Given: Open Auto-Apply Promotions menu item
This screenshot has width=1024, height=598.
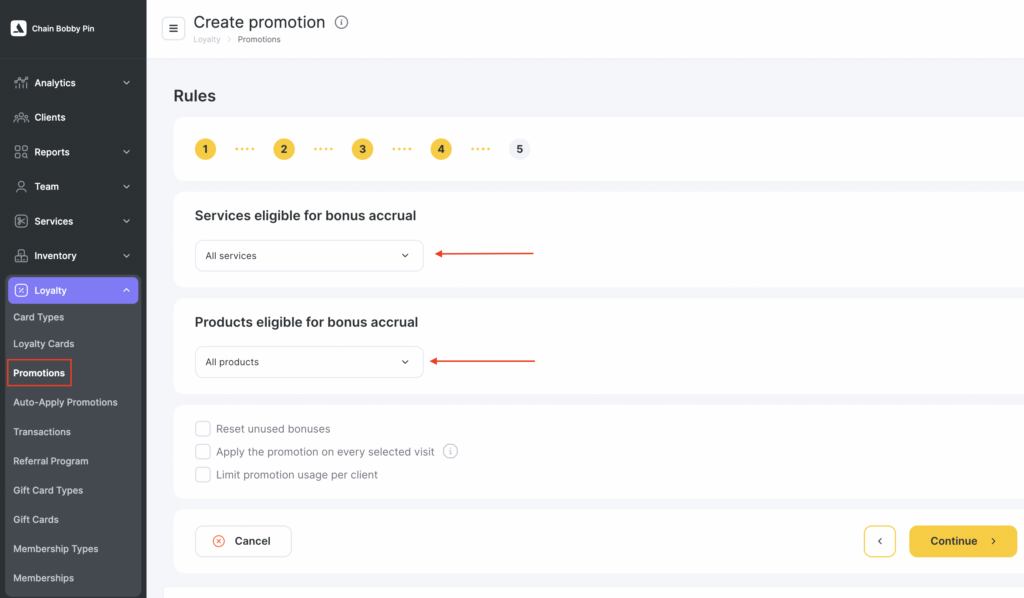Looking at the screenshot, I should pos(65,402).
